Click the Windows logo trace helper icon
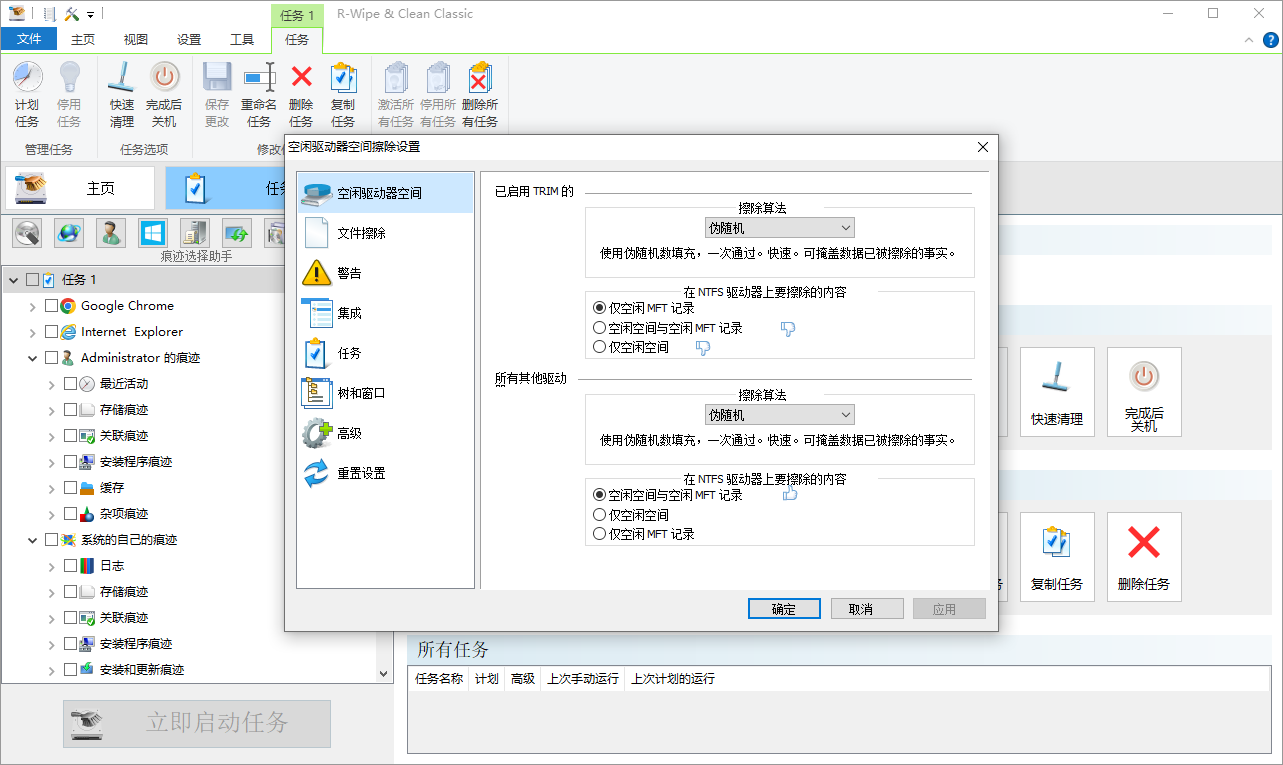Image resolution: width=1283 pixels, height=765 pixels. [152, 233]
